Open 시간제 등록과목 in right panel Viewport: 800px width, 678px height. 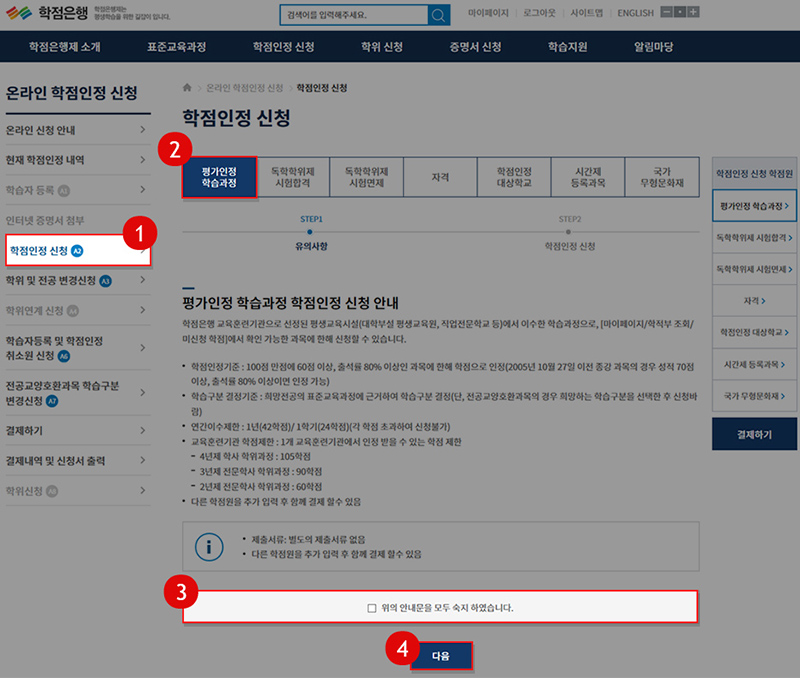tap(754, 364)
